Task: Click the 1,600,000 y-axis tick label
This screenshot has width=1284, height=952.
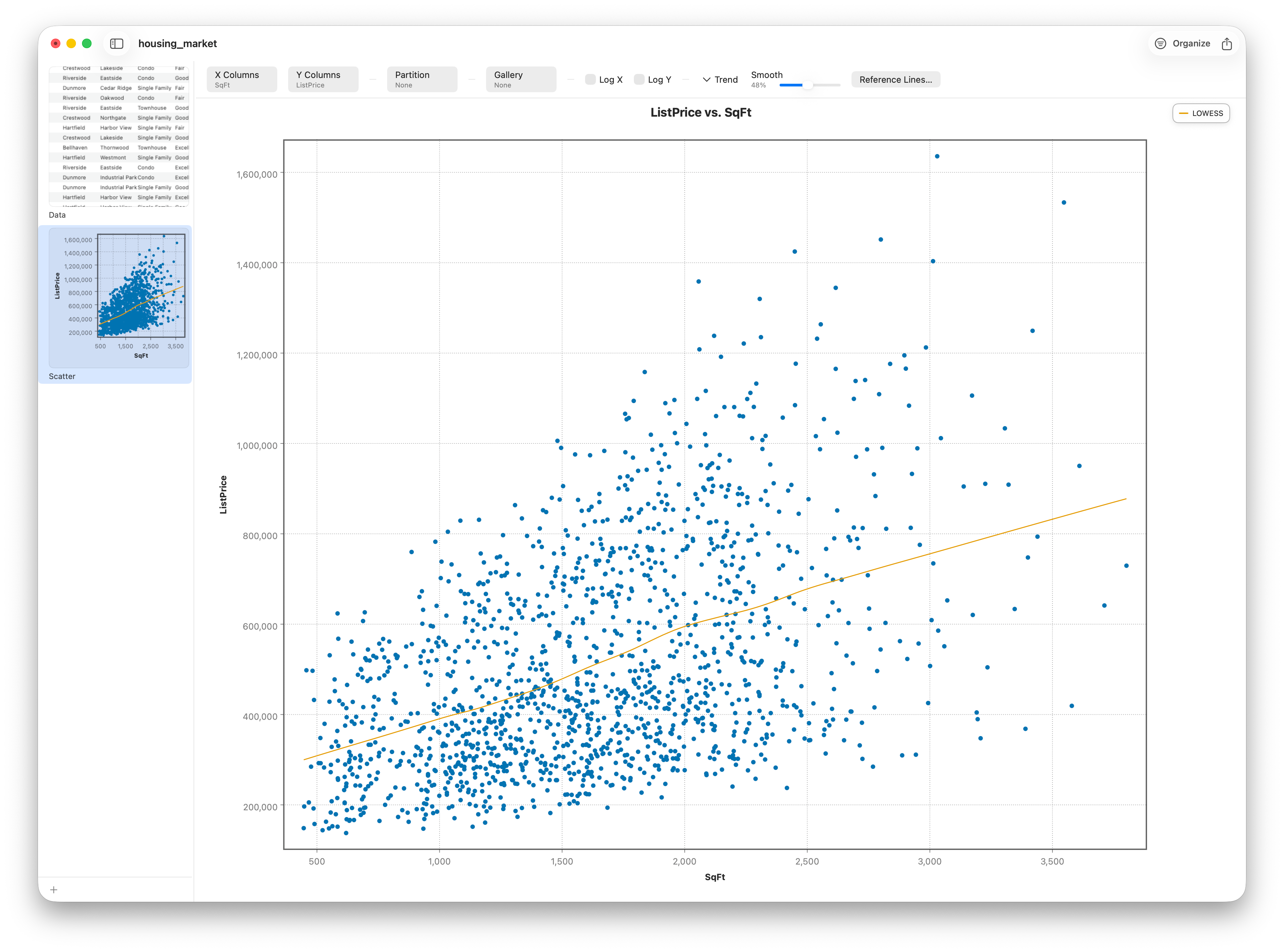Action: 257,175
